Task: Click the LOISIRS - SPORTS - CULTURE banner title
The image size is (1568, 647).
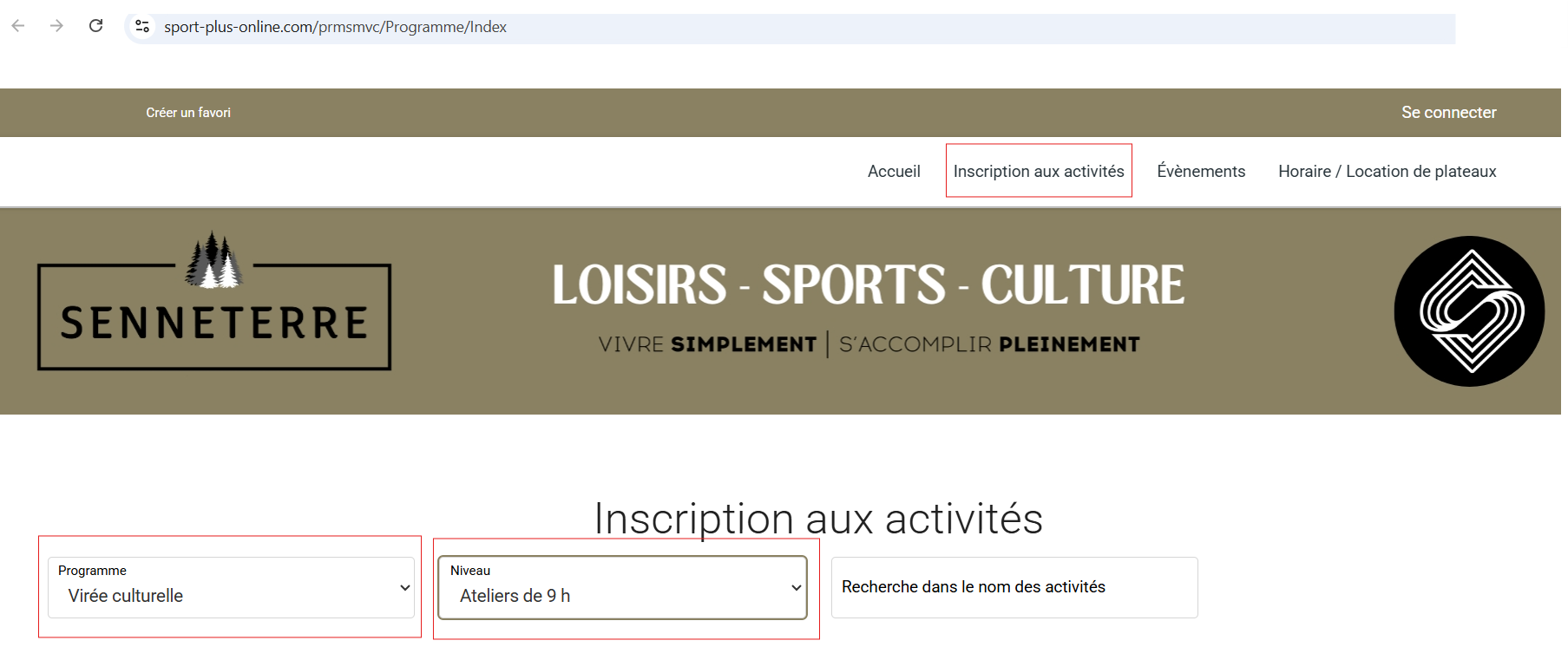Action: pyautogui.click(x=868, y=285)
